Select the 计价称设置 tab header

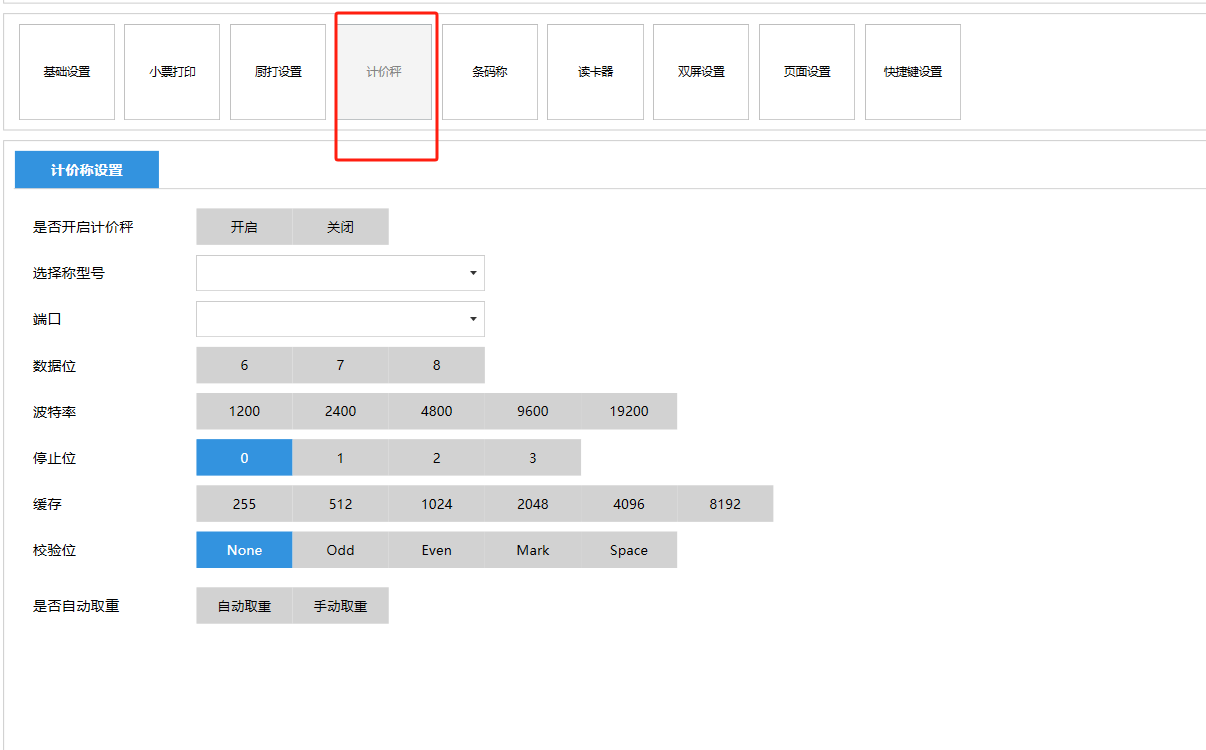pos(87,170)
